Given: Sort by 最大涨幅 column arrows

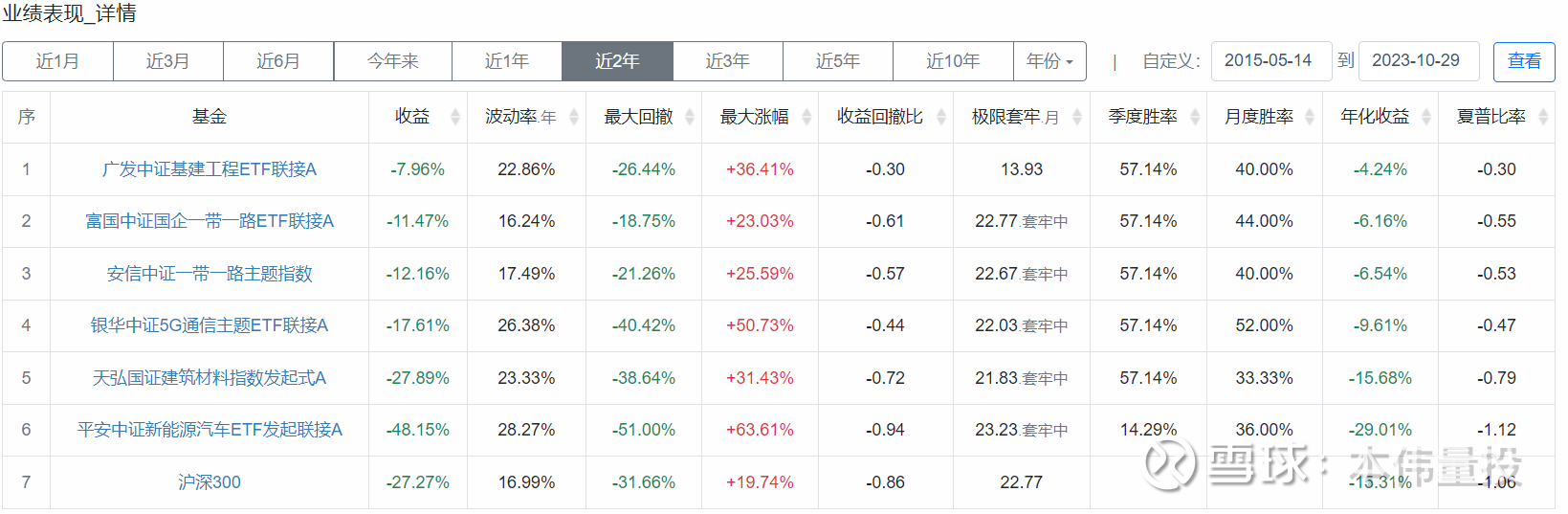Looking at the screenshot, I should coord(806,117).
